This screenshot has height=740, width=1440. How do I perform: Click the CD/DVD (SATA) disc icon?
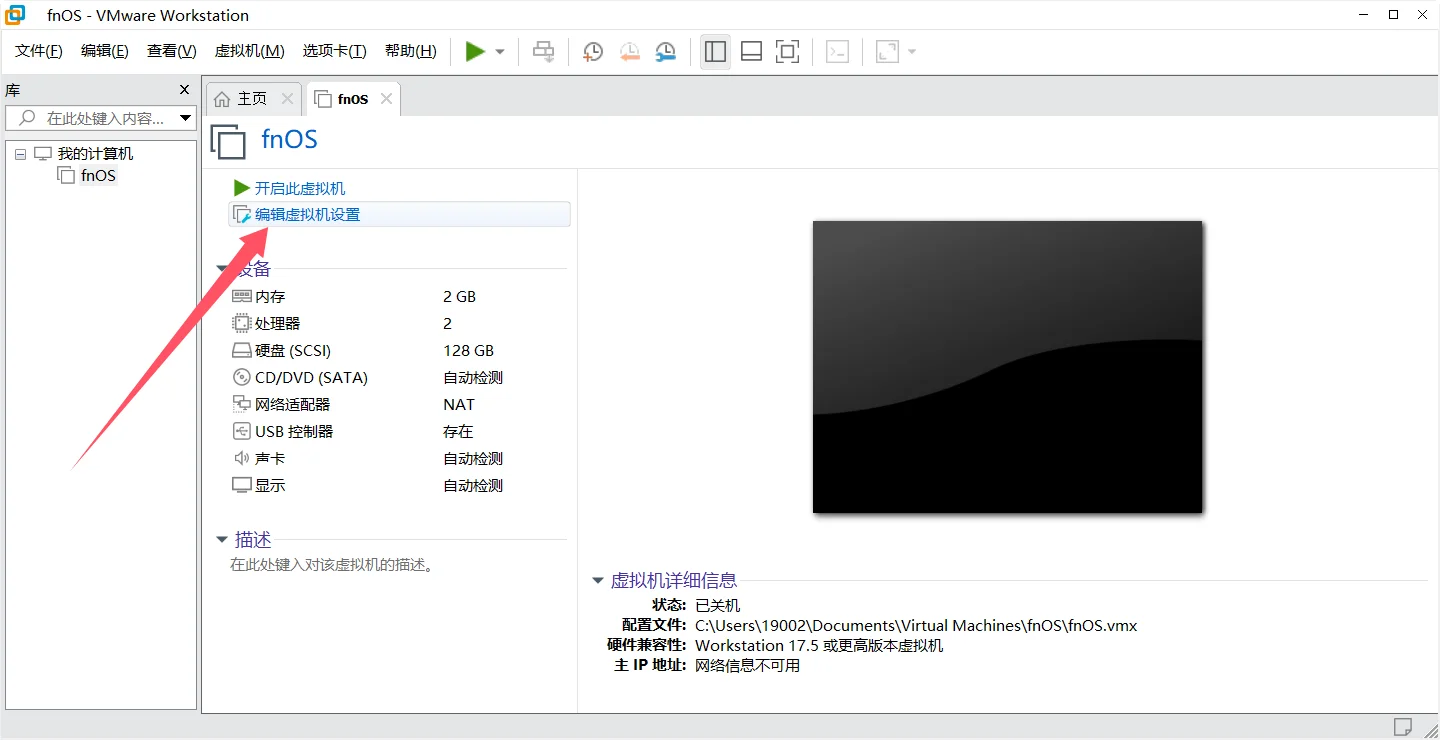click(241, 378)
